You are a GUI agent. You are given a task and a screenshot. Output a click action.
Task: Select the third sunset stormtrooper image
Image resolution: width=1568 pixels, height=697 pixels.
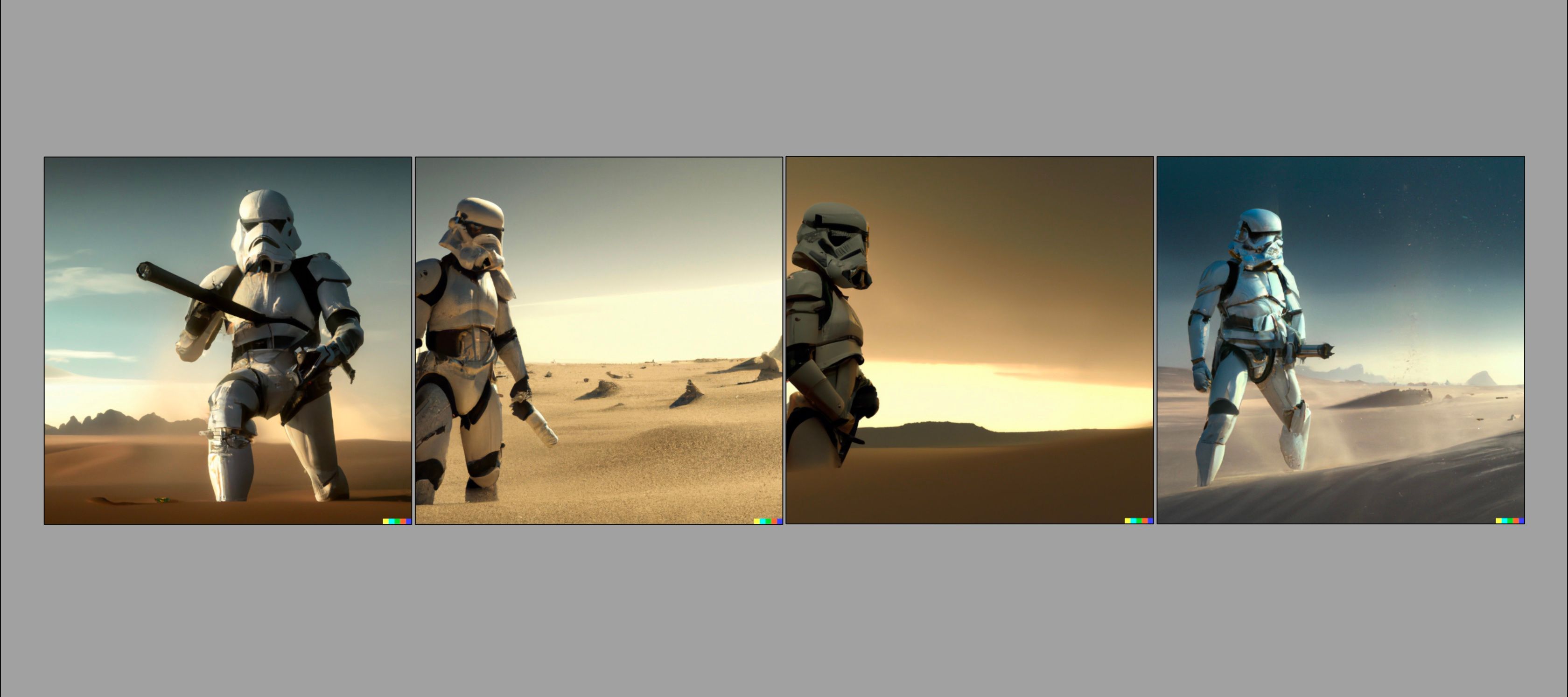(969, 340)
